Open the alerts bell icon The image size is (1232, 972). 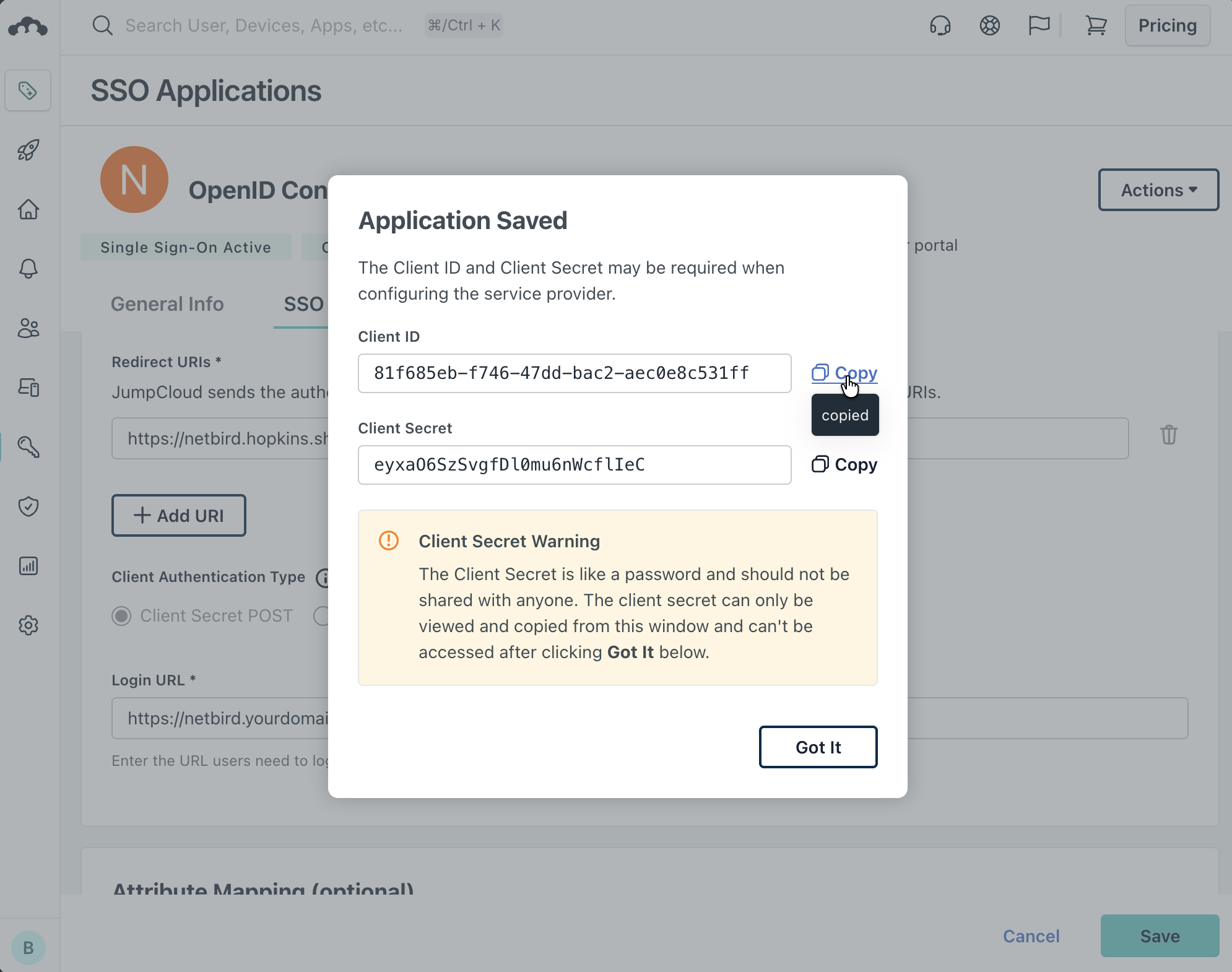click(28, 269)
